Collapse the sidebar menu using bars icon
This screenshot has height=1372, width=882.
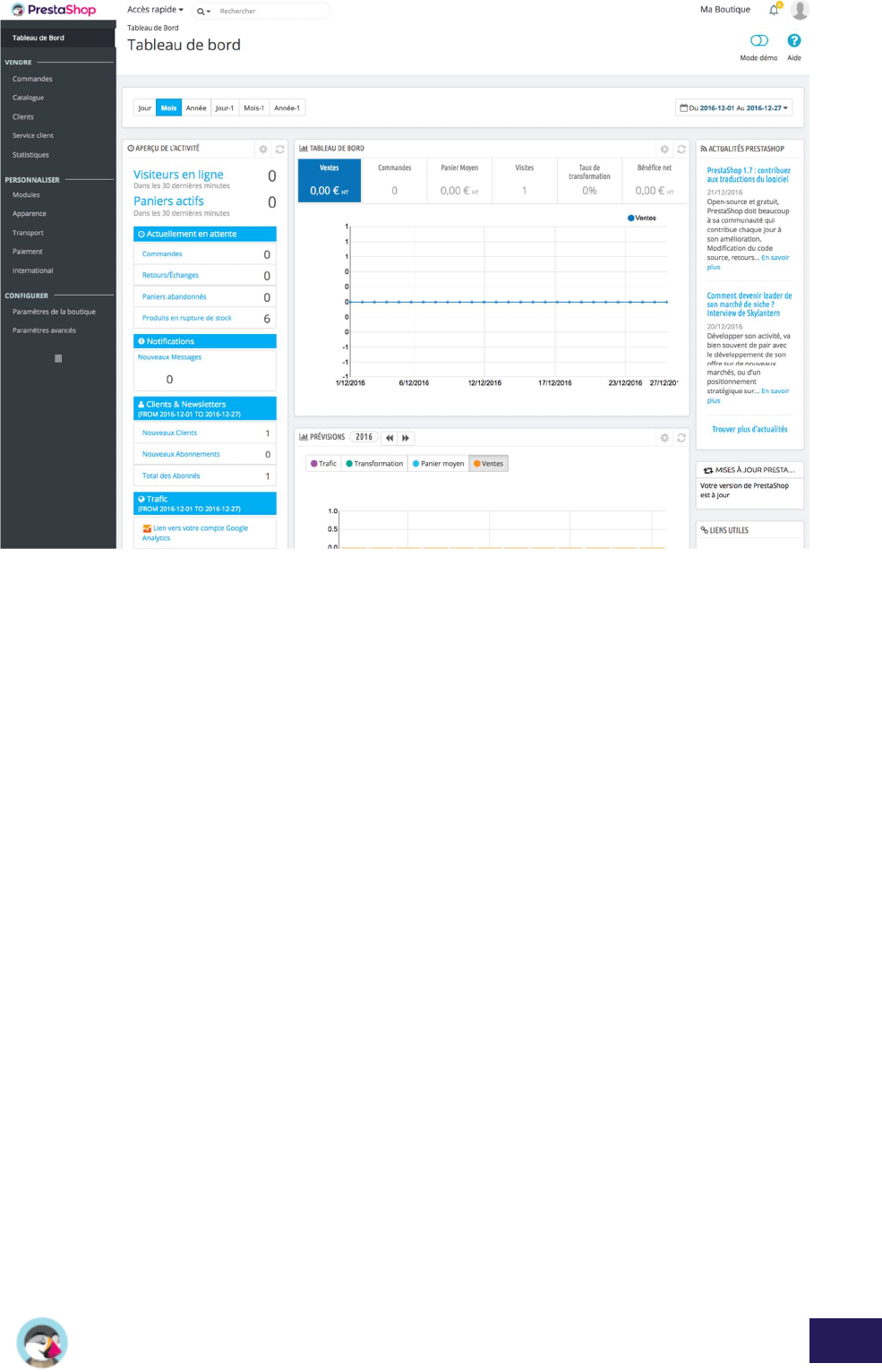(58, 358)
